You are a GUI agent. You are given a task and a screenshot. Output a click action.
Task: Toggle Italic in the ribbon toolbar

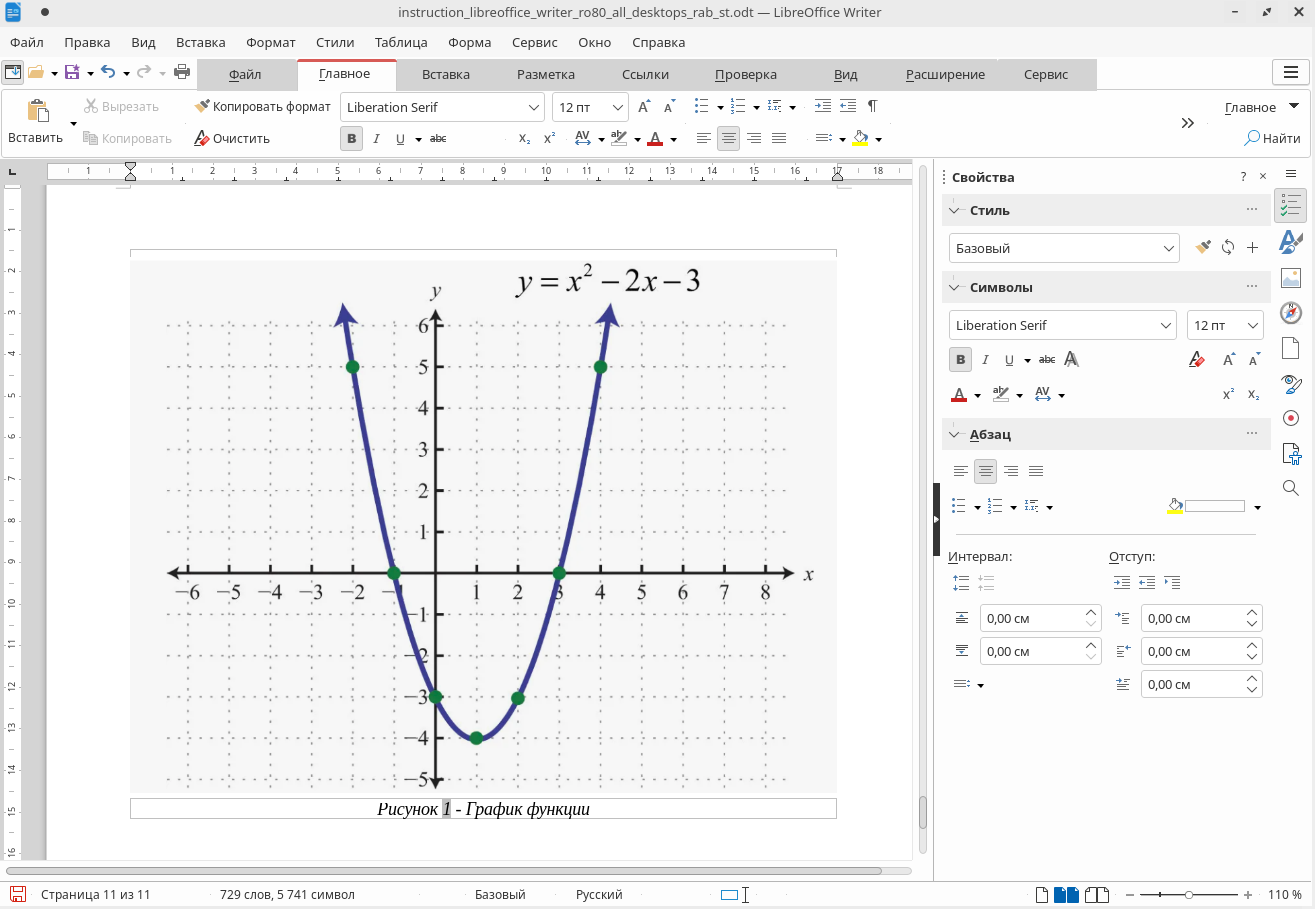click(x=376, y=139)
